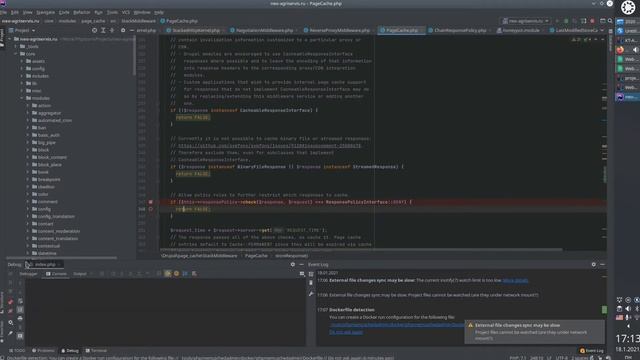Open Debug panel settings gear

point(293,264)
